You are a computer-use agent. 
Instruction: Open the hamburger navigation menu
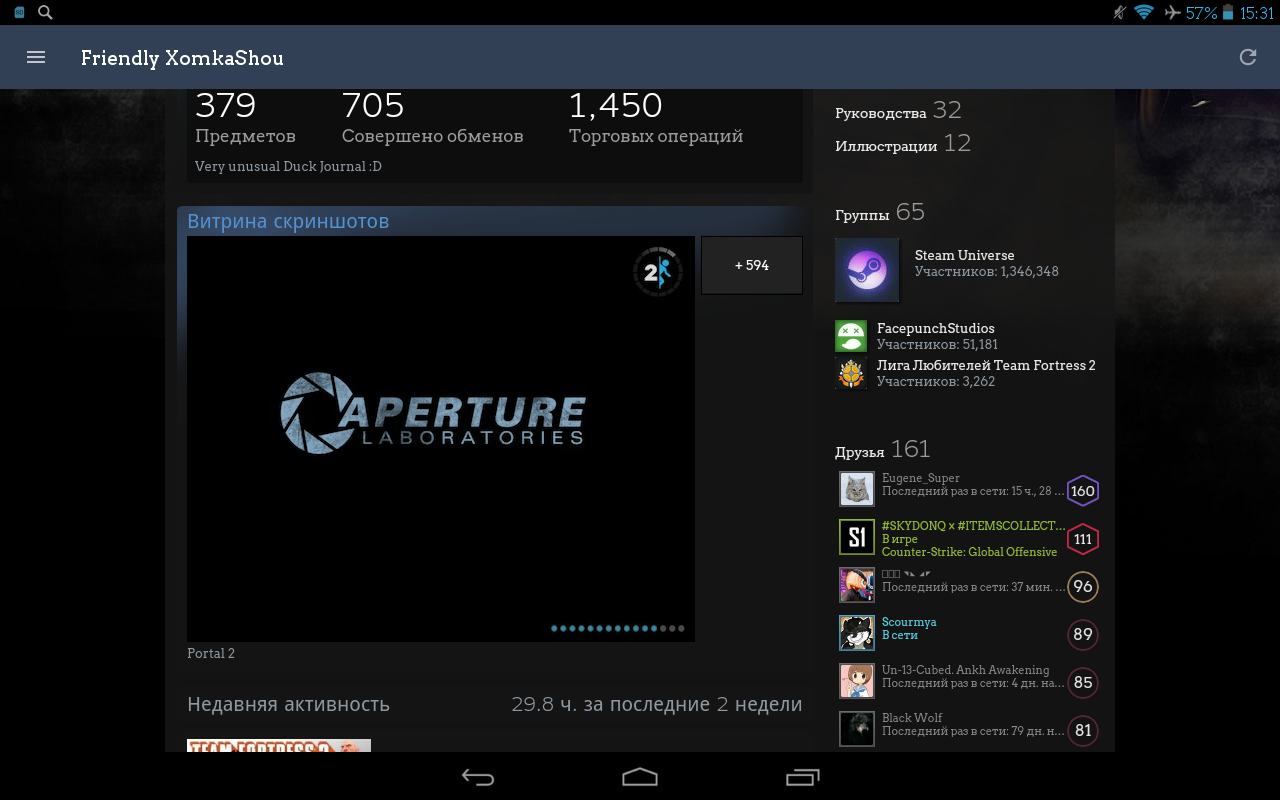point(36,58)
